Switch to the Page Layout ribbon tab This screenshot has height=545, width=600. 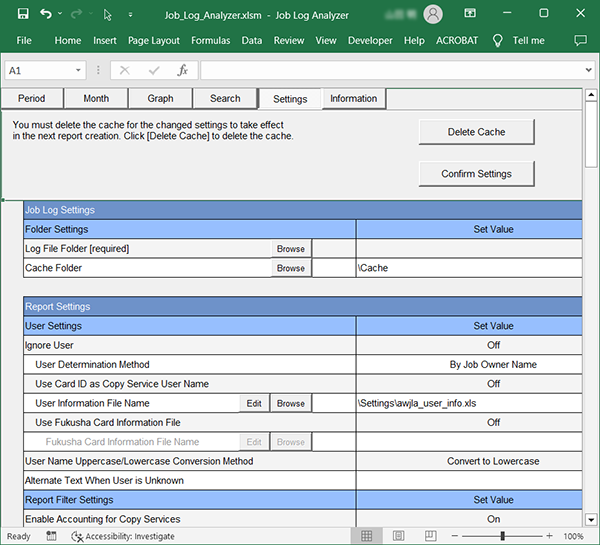[x=154, y=40]
